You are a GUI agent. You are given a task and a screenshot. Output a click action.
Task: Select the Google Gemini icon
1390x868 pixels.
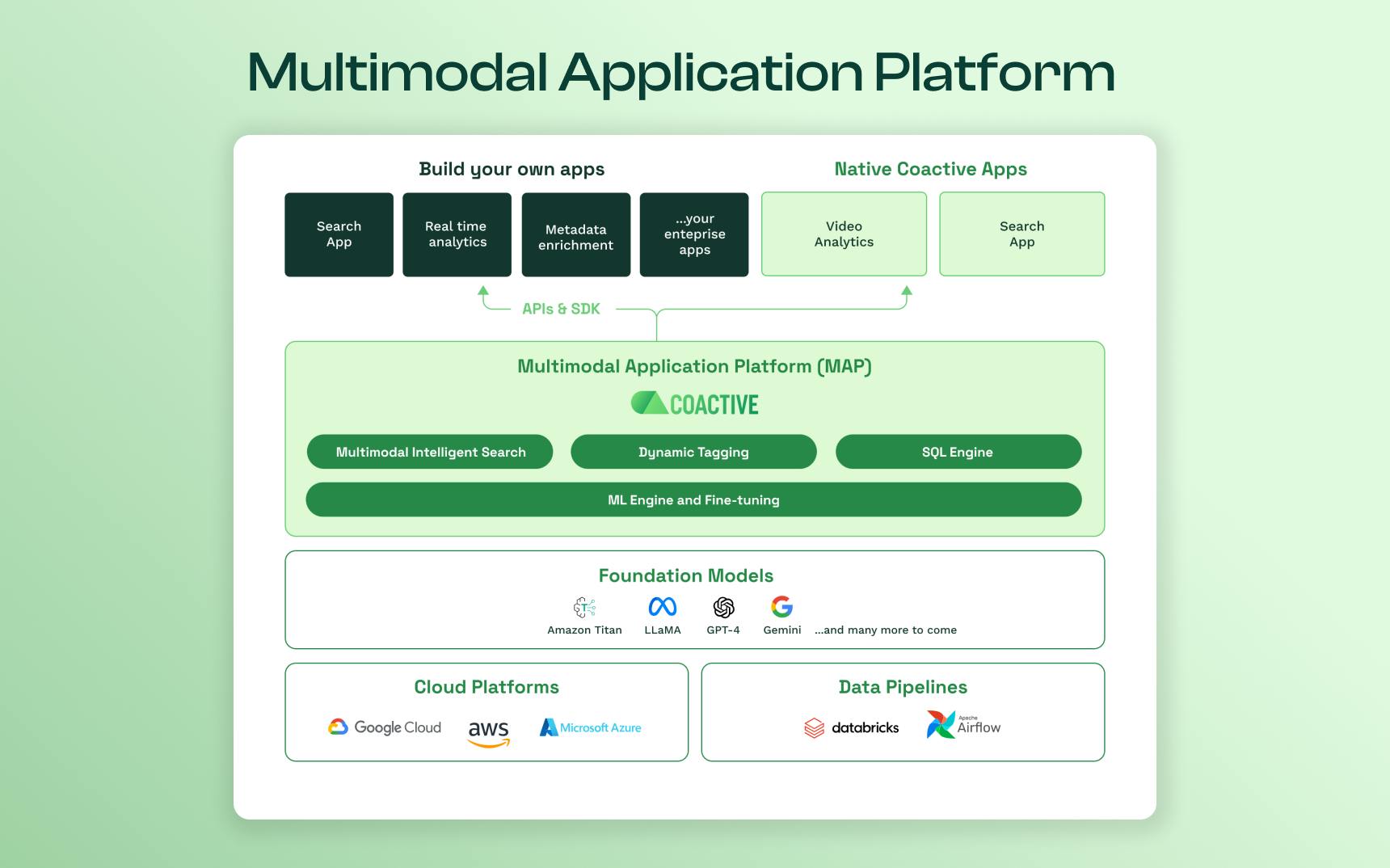(781, 607)
